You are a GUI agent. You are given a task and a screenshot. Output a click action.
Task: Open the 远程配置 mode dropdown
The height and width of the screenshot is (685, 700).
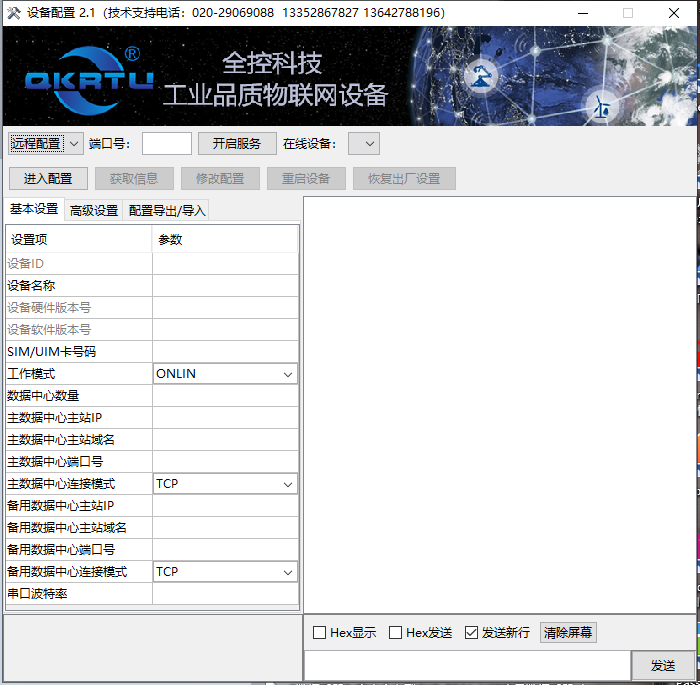tap(46, 144)
